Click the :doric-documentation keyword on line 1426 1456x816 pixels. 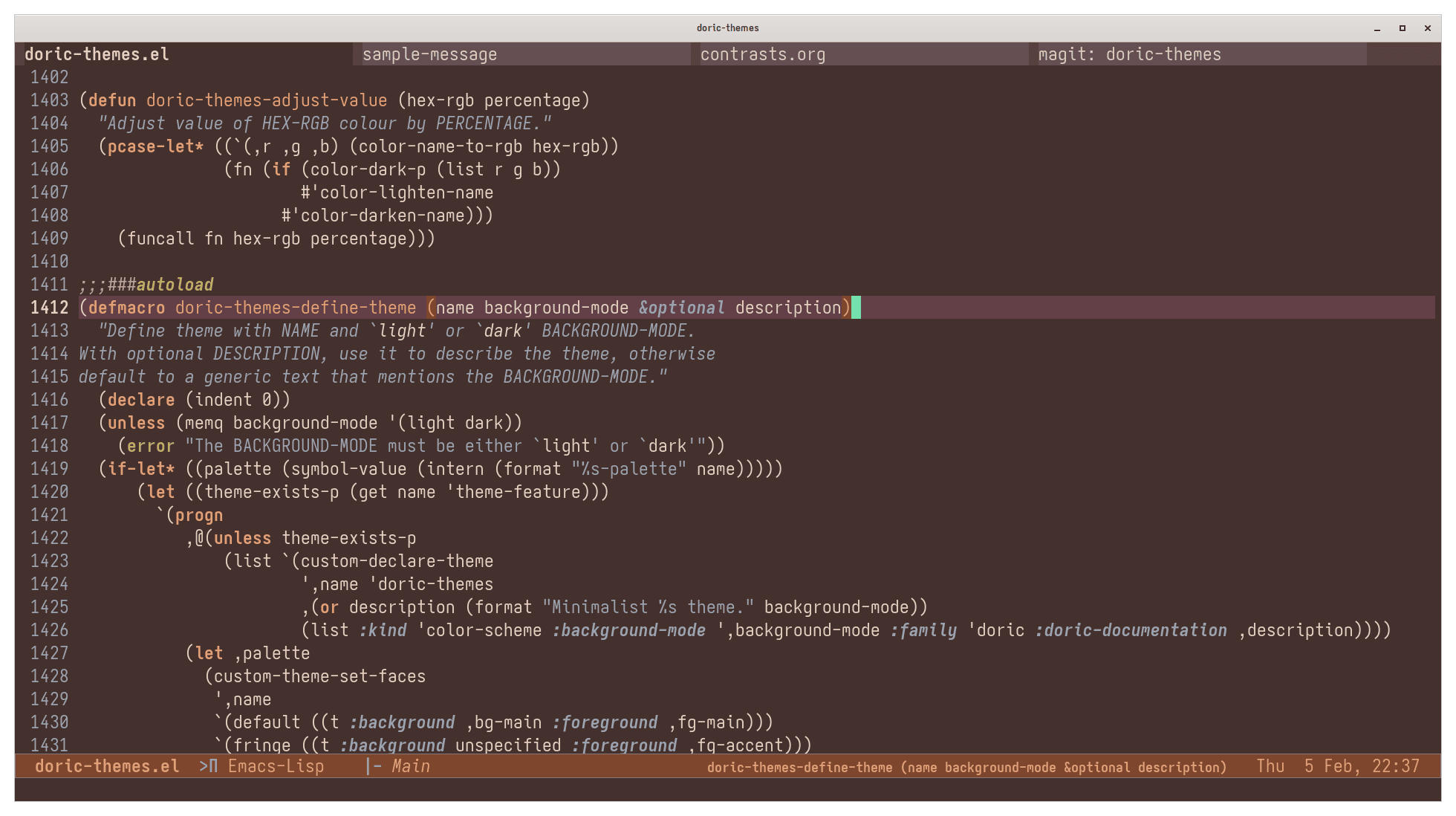coord(1131,630)
